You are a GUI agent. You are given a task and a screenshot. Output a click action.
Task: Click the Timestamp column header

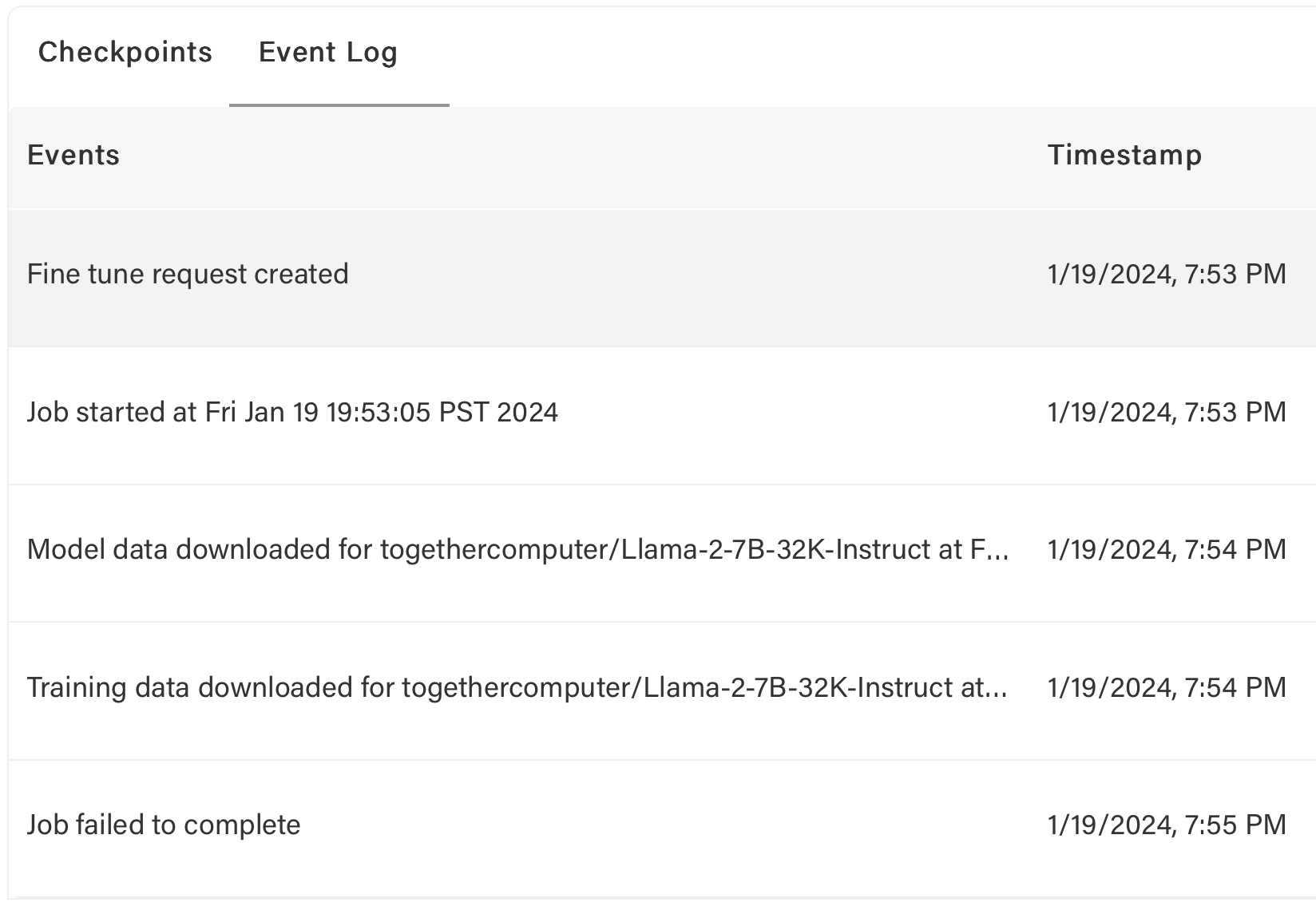coord(1124,155)
